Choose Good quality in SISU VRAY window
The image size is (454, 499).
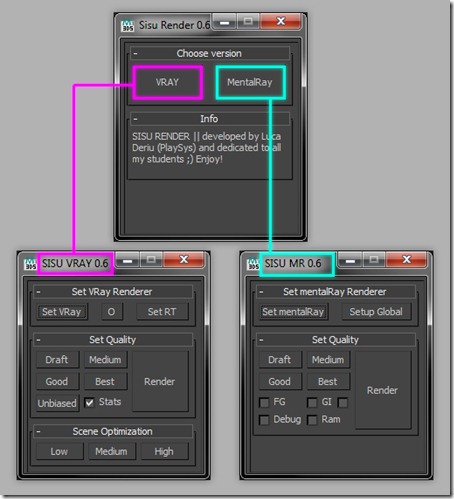(57, 381)
